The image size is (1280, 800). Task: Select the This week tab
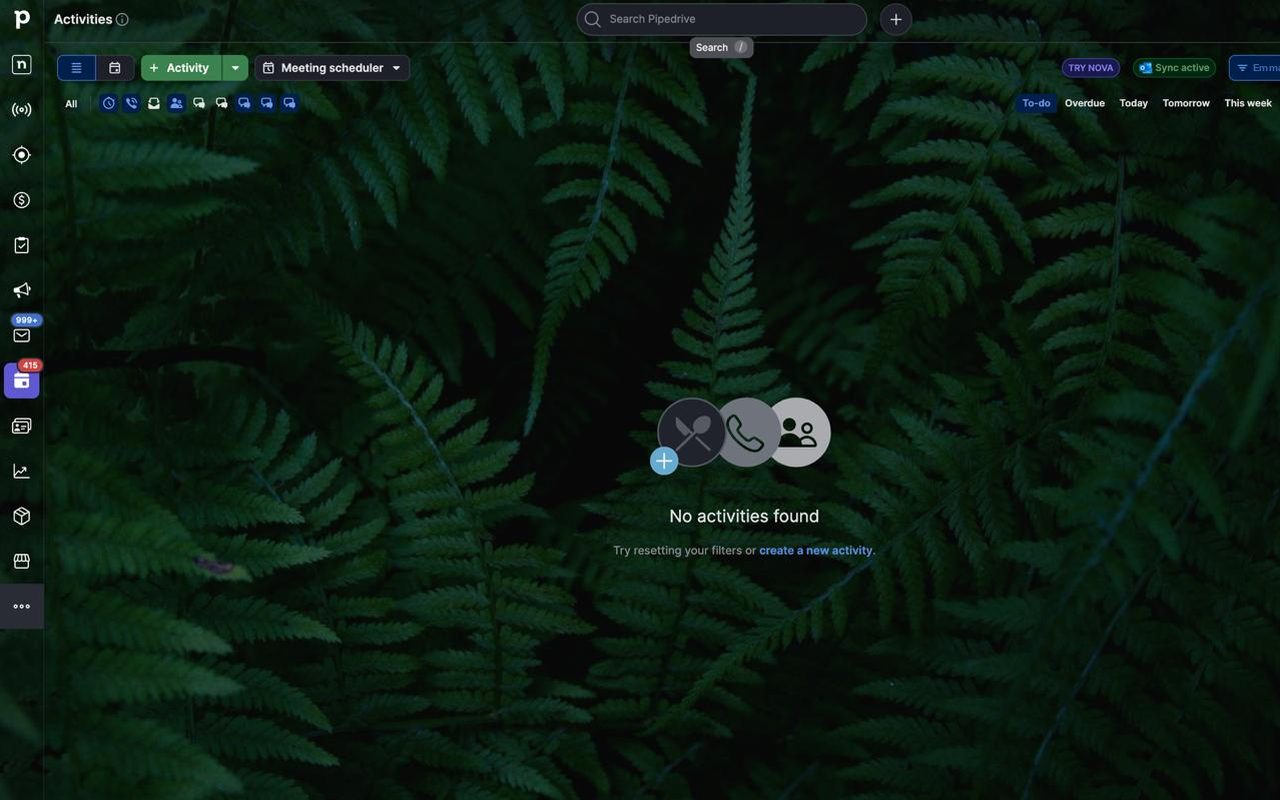click(x=1248, y=103)
